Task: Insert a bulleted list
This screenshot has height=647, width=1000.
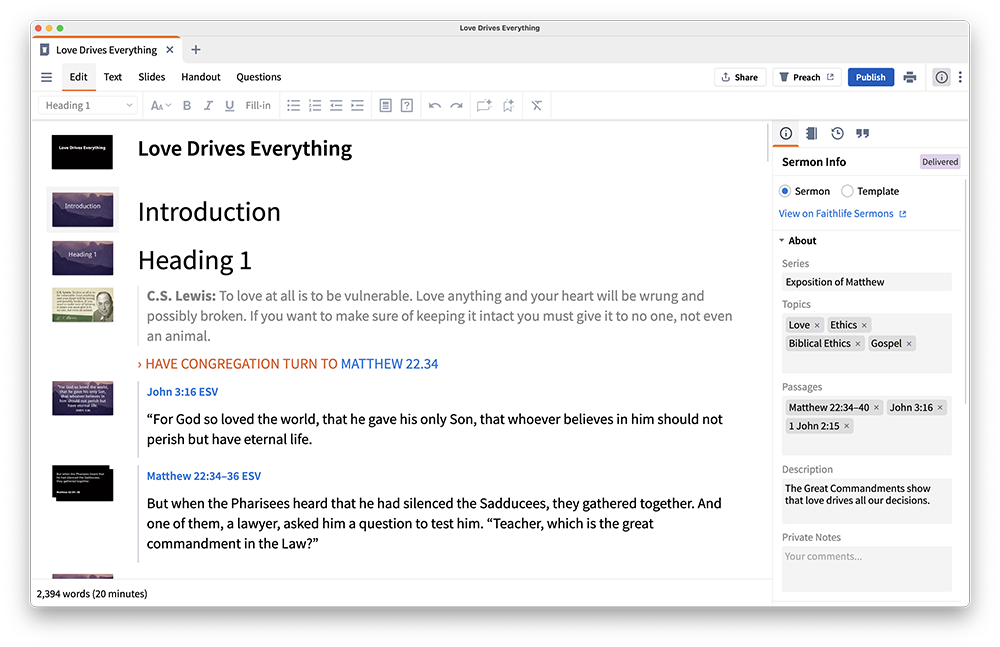Action: 293,106
